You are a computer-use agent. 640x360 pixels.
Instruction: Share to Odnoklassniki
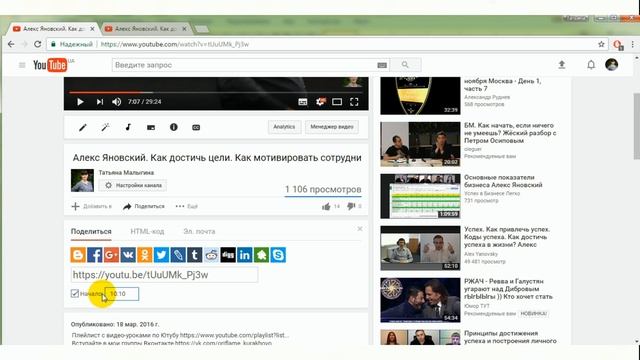144,255
